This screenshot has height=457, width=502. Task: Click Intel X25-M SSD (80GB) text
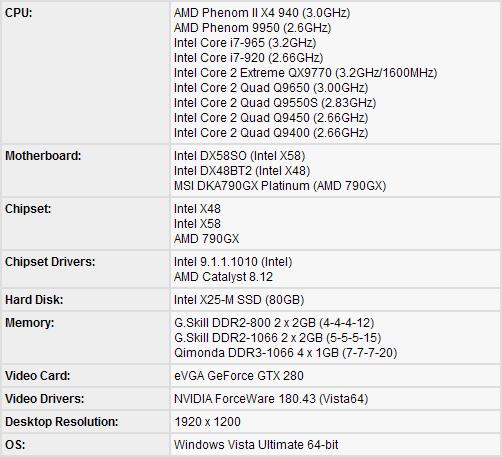[x=239, y=300]
